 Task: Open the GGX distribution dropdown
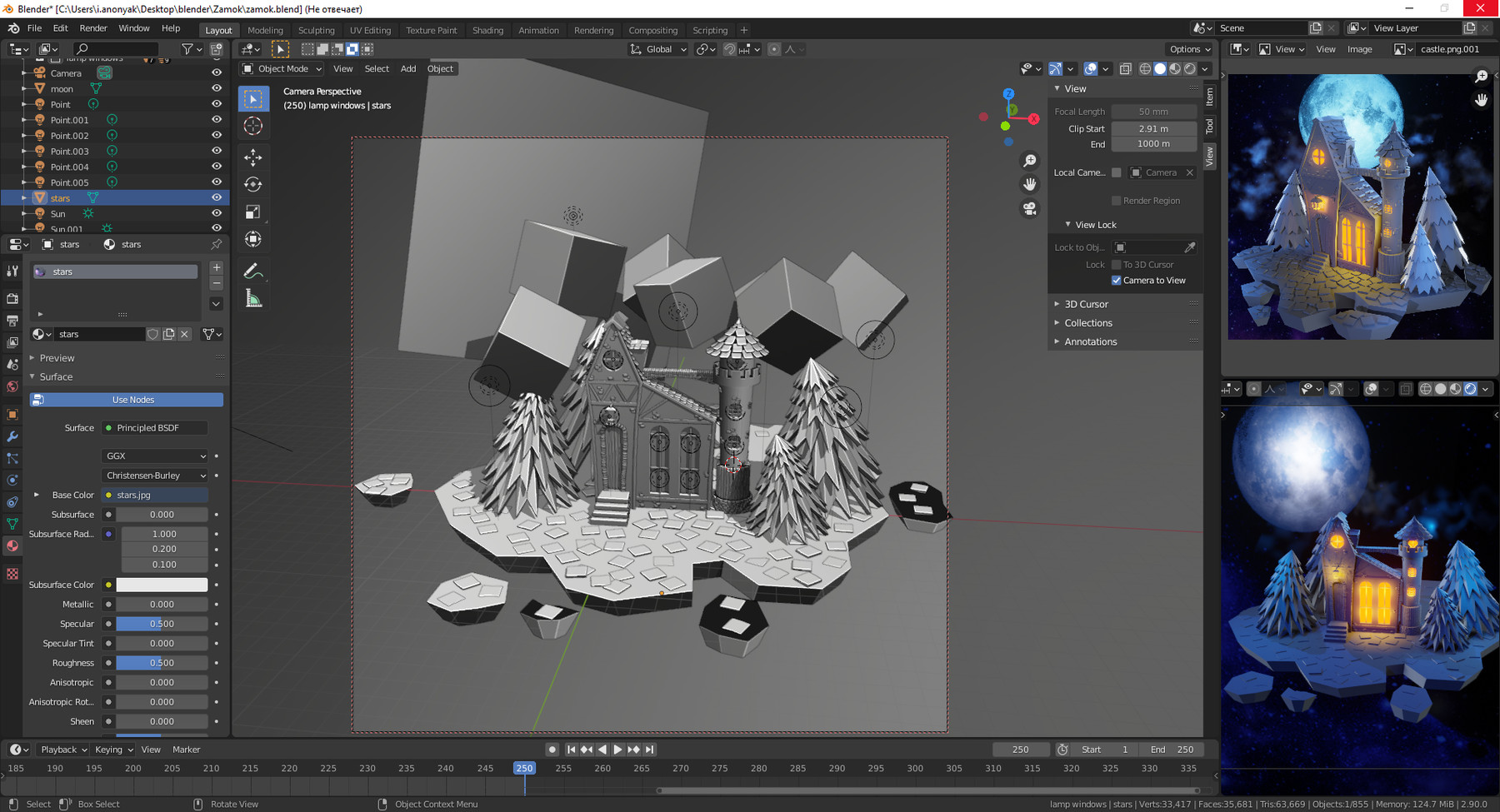coord(155,456)
